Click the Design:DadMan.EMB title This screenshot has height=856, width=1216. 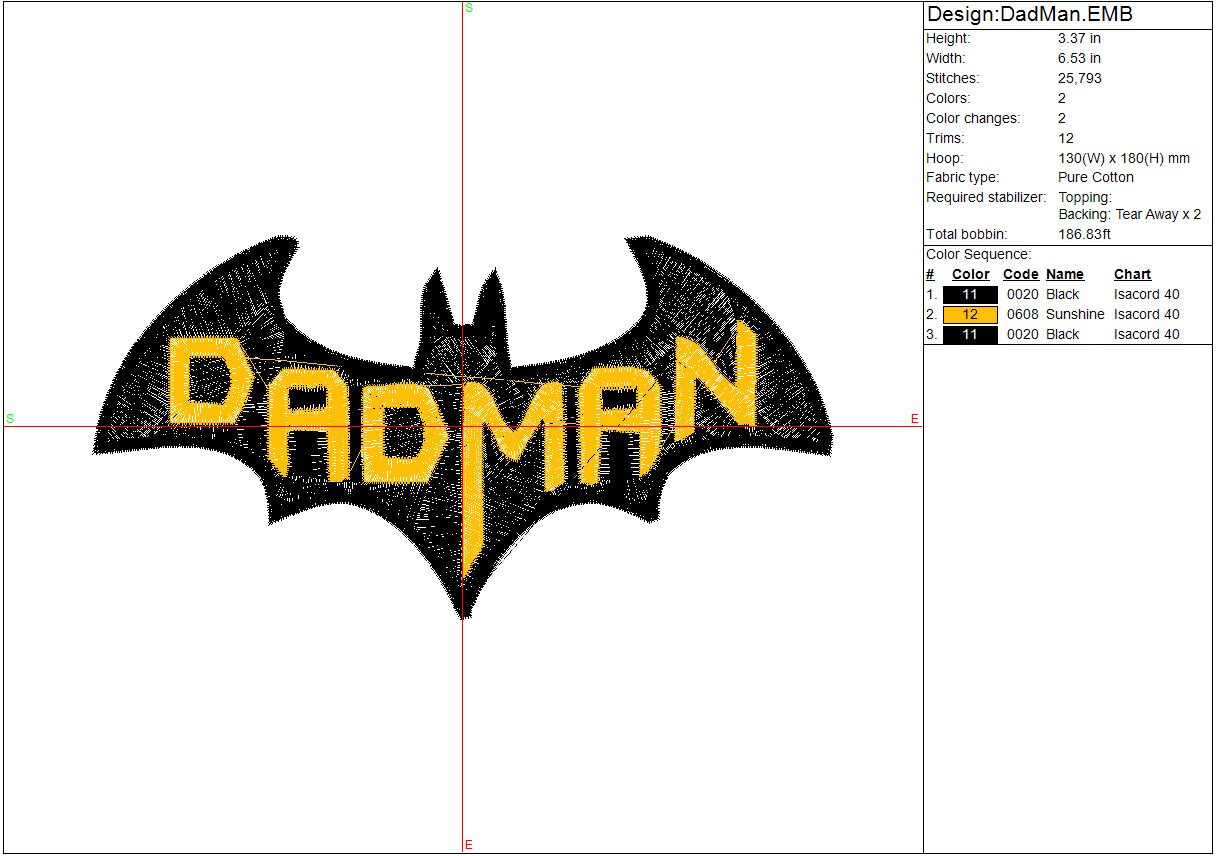click(x=1029, y=15)
